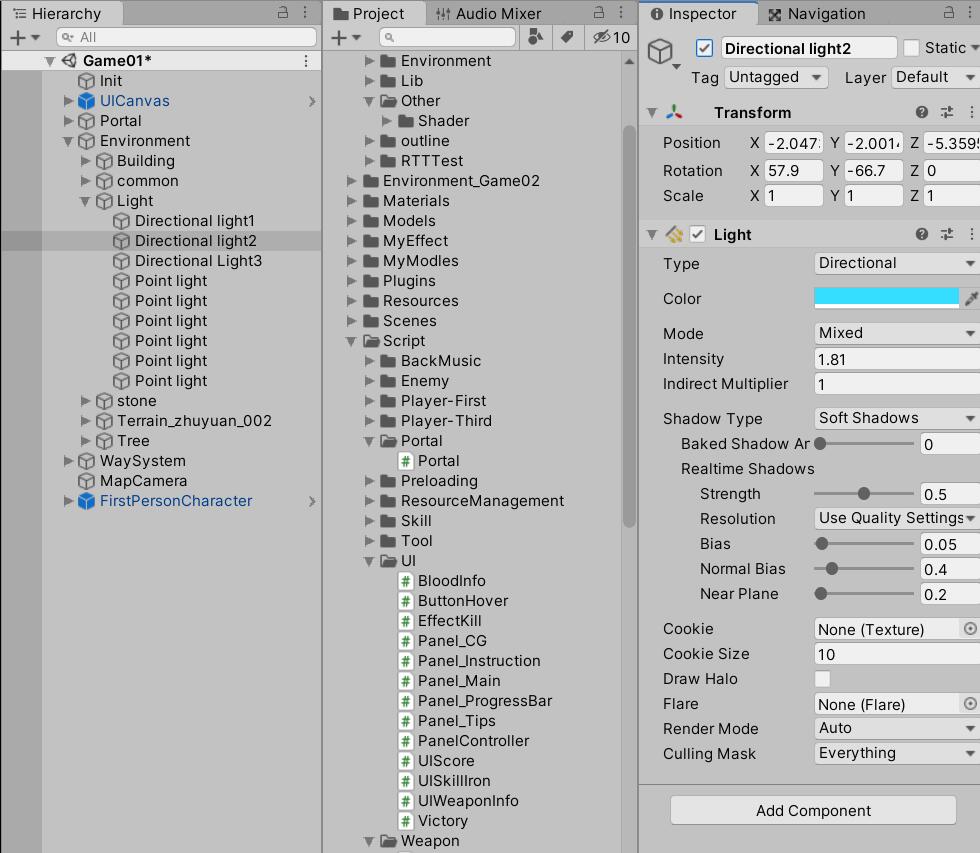
Task: Click the Project create plus button
Action: pos(346,38)
